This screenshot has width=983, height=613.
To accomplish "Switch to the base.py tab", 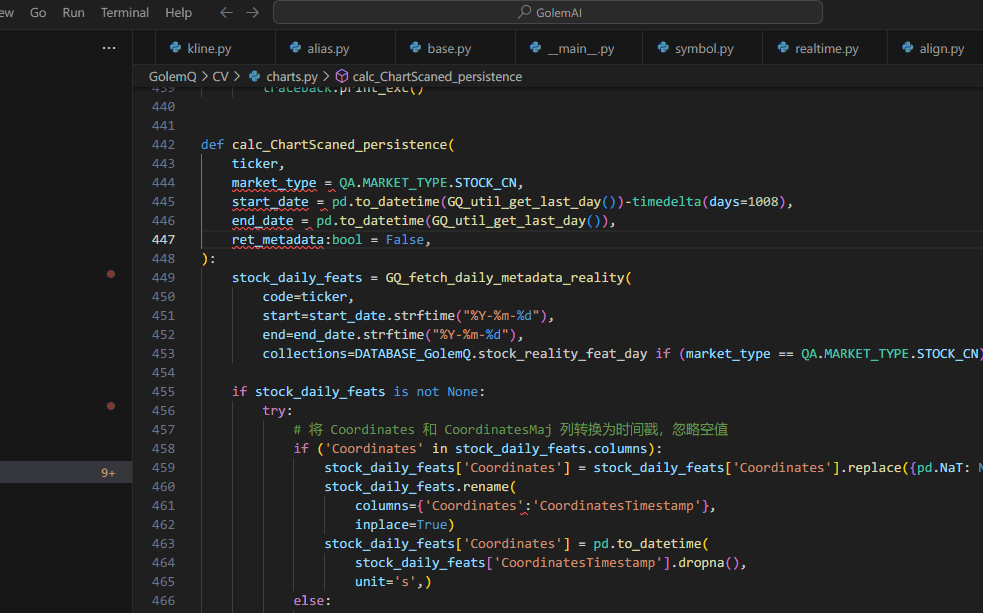I will click(x=449, y=48).
